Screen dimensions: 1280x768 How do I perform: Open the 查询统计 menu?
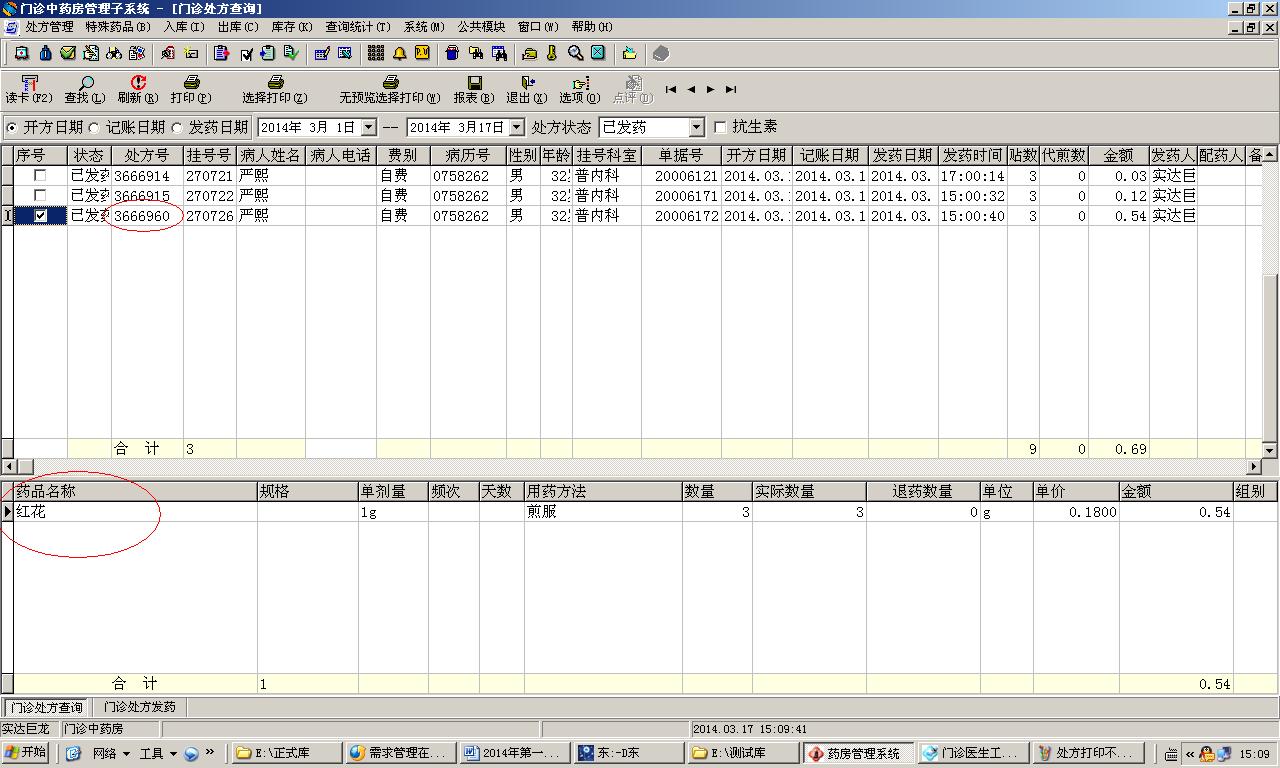(356, 27)
